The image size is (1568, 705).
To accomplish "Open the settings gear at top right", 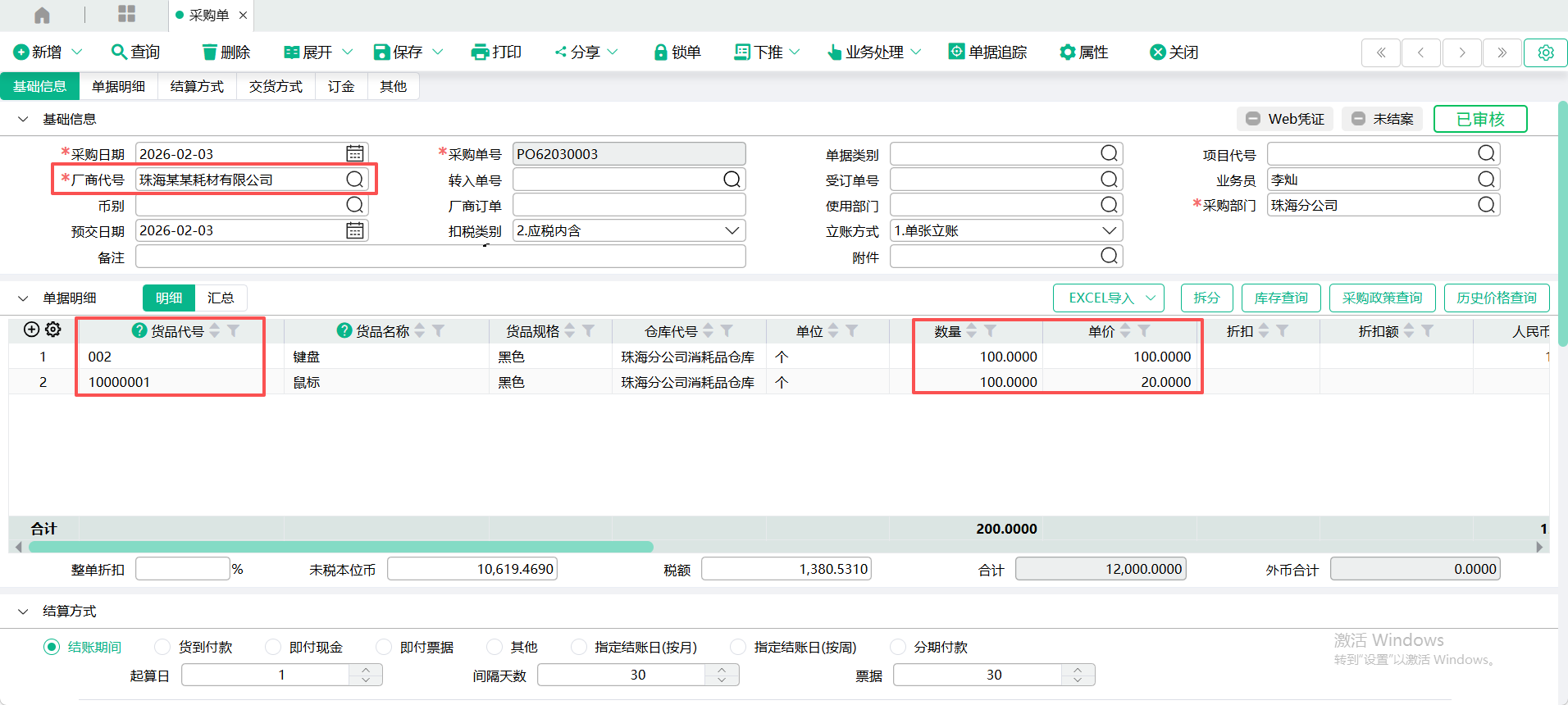I will [1545, 52].
